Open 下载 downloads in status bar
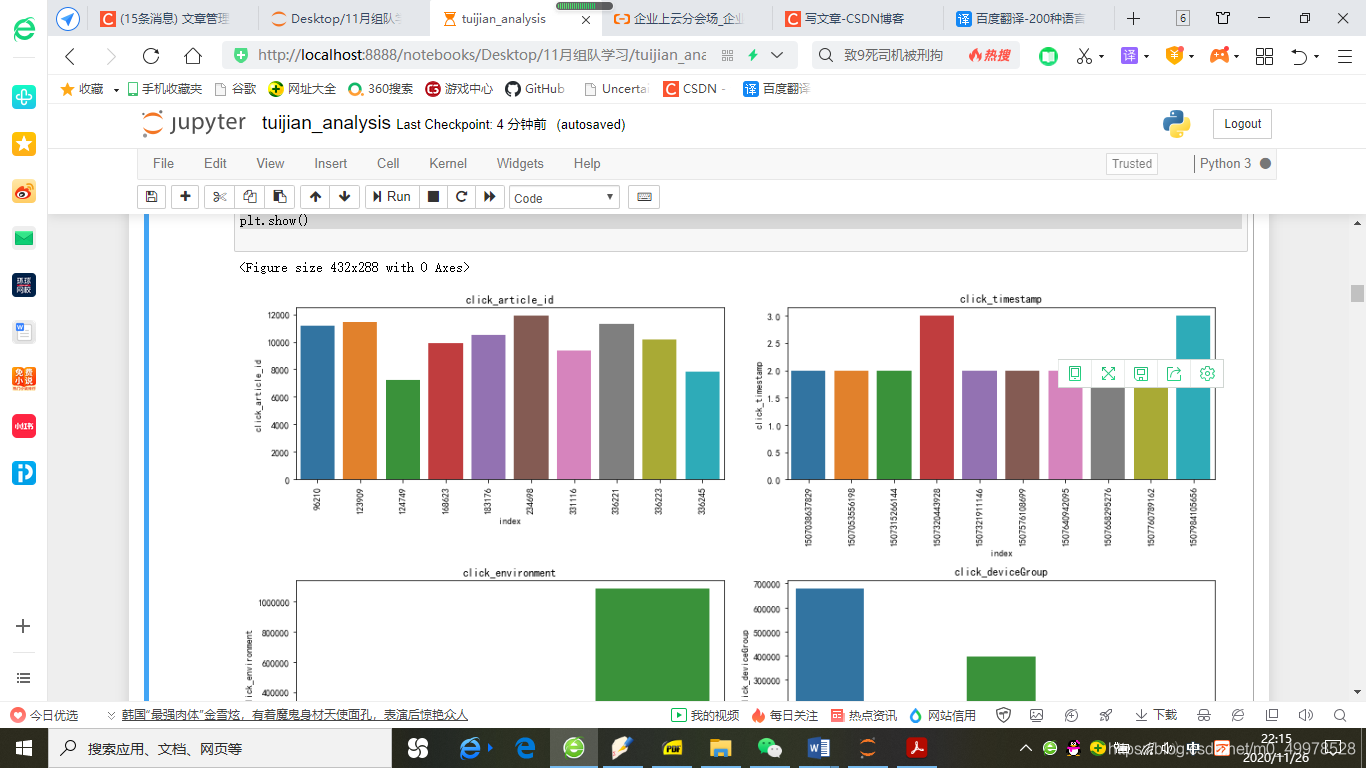The height and width of the screenshot is (768, 1366). click(1157, 715)
